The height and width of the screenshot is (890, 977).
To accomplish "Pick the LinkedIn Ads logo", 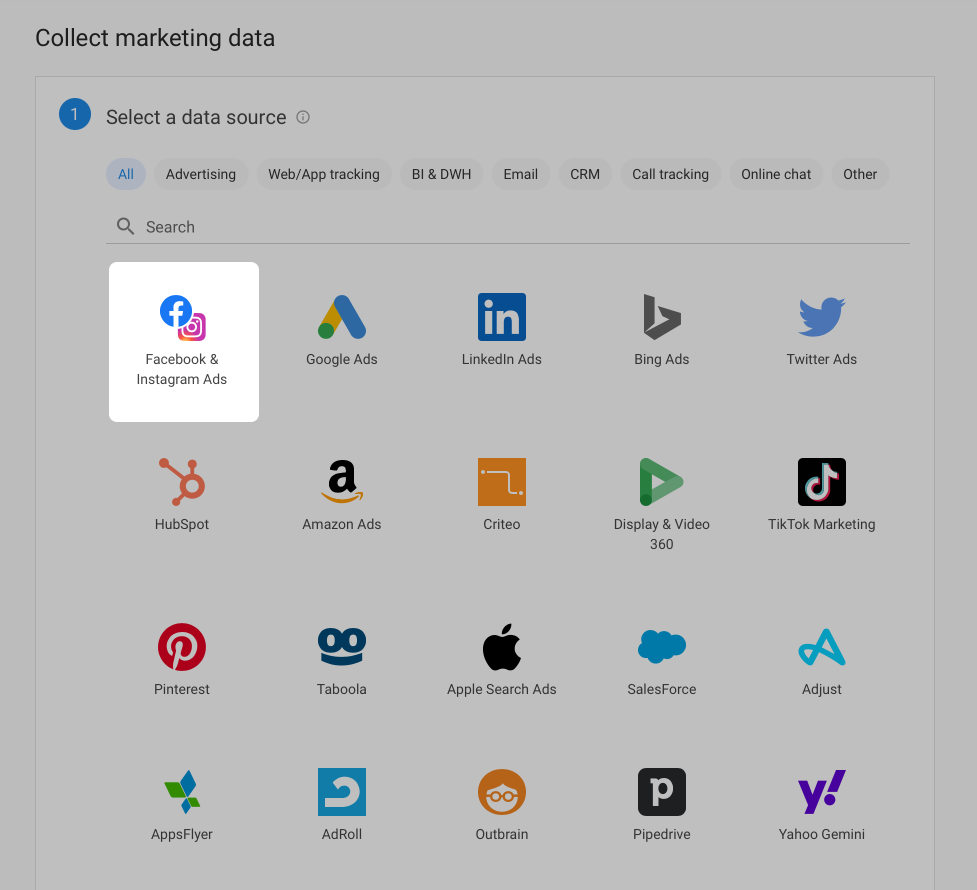I will click(502, 317).
